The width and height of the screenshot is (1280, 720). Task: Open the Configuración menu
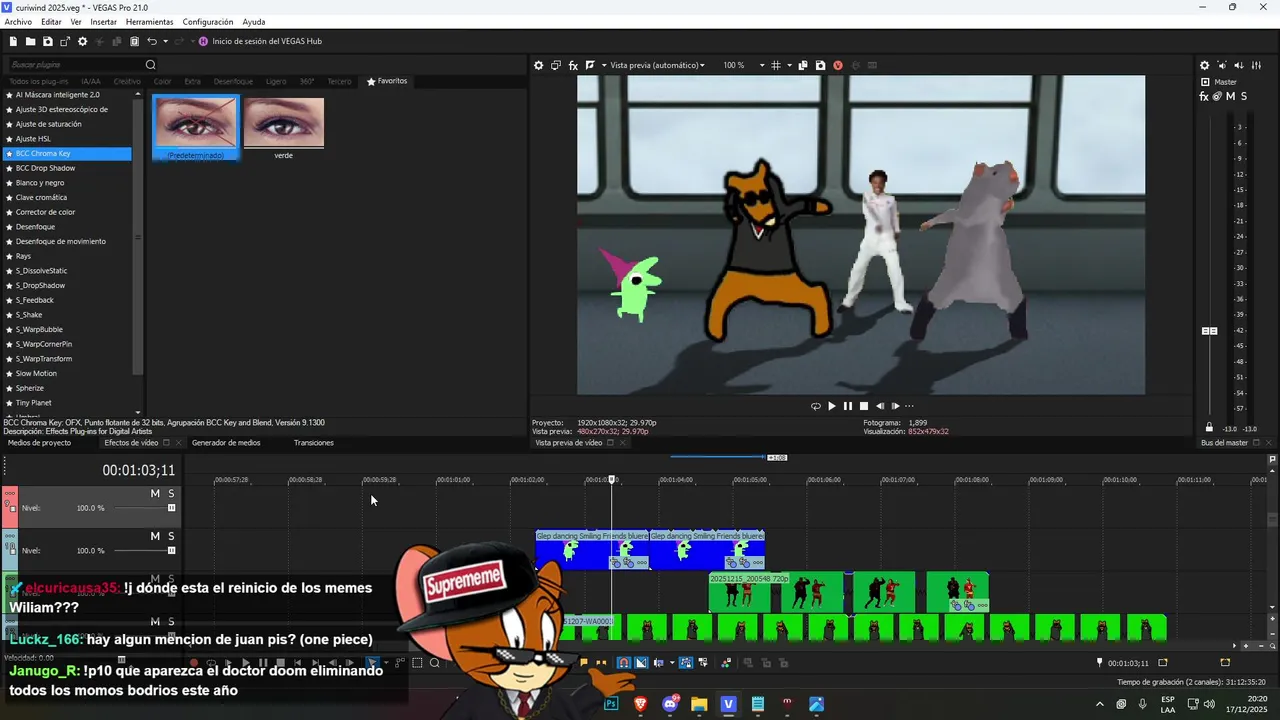tap(208, 22)
